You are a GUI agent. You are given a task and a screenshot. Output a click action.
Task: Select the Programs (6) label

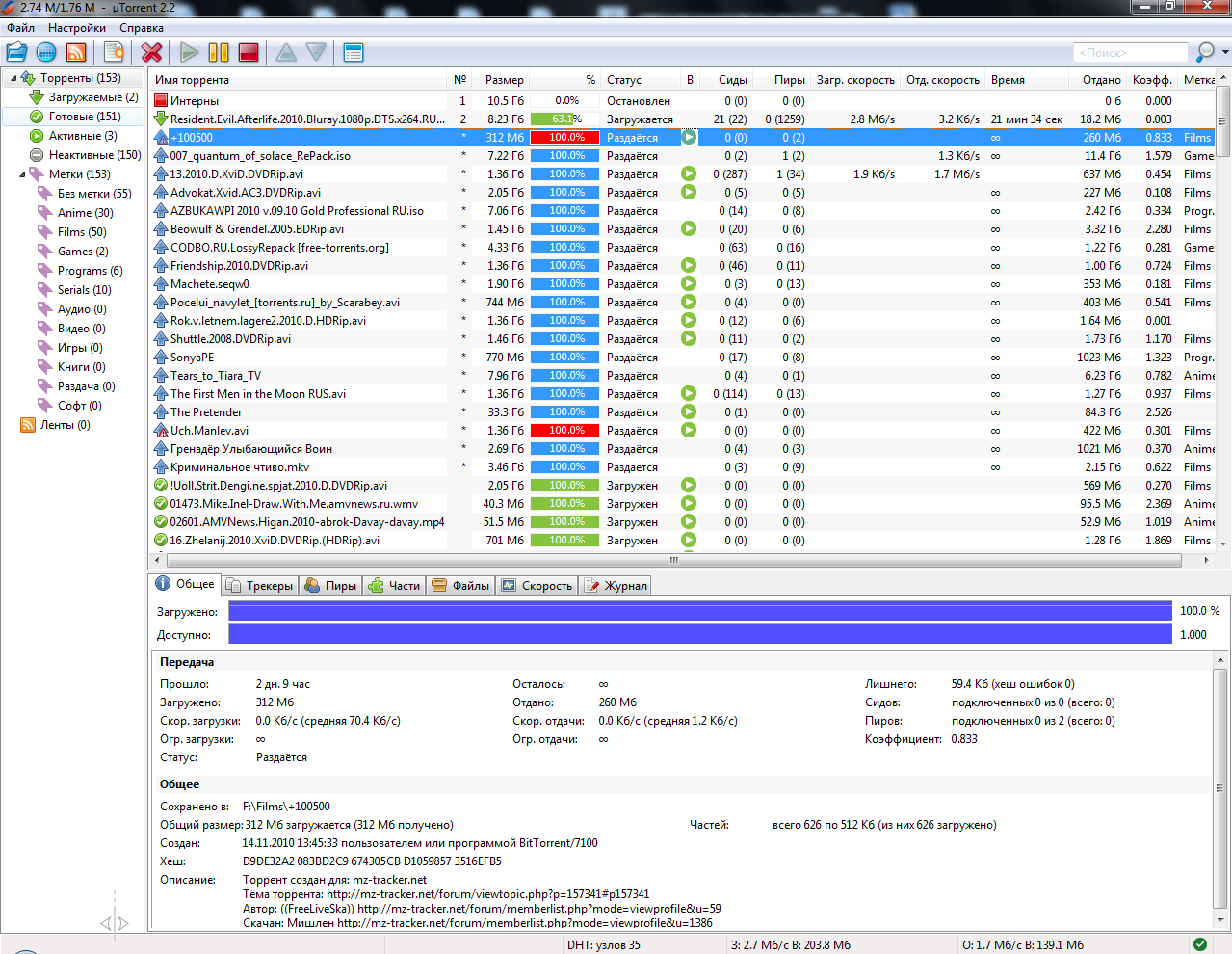[81, 271]
